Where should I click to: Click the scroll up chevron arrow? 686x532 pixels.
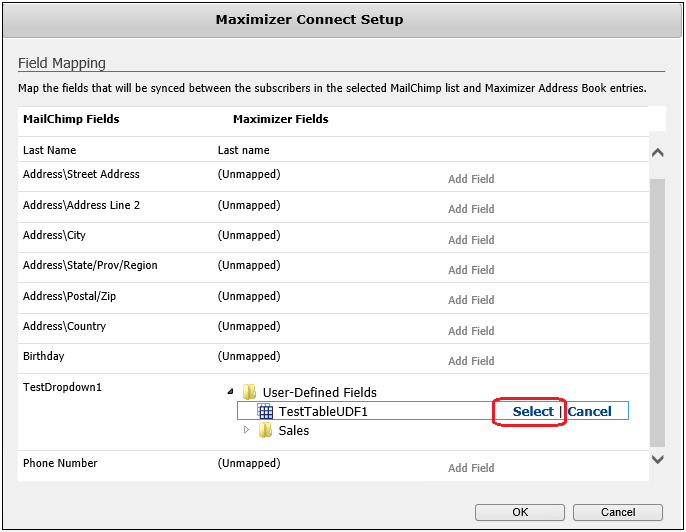[x=658, y=153]
